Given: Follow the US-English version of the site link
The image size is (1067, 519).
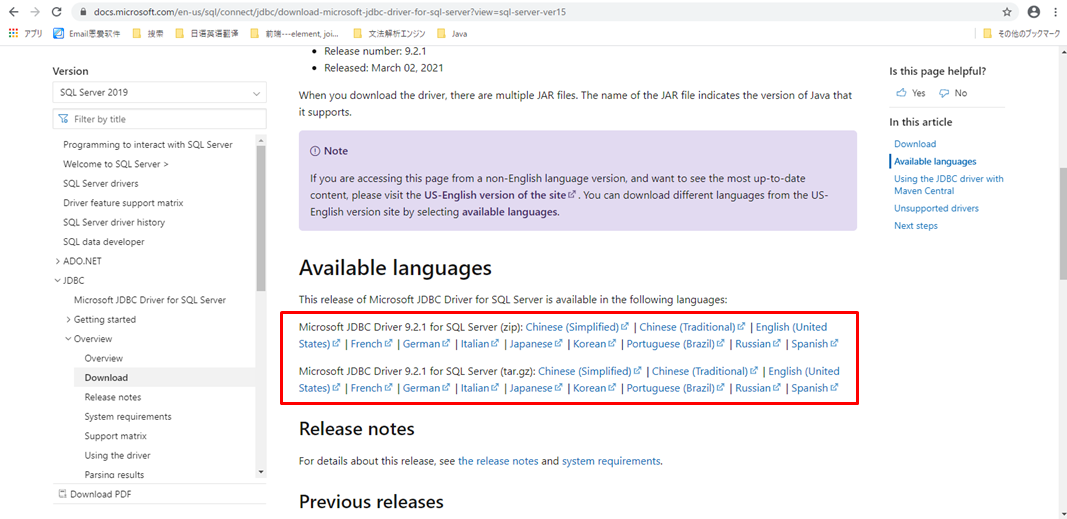Looking at the screenshot, I should point(499,195).
